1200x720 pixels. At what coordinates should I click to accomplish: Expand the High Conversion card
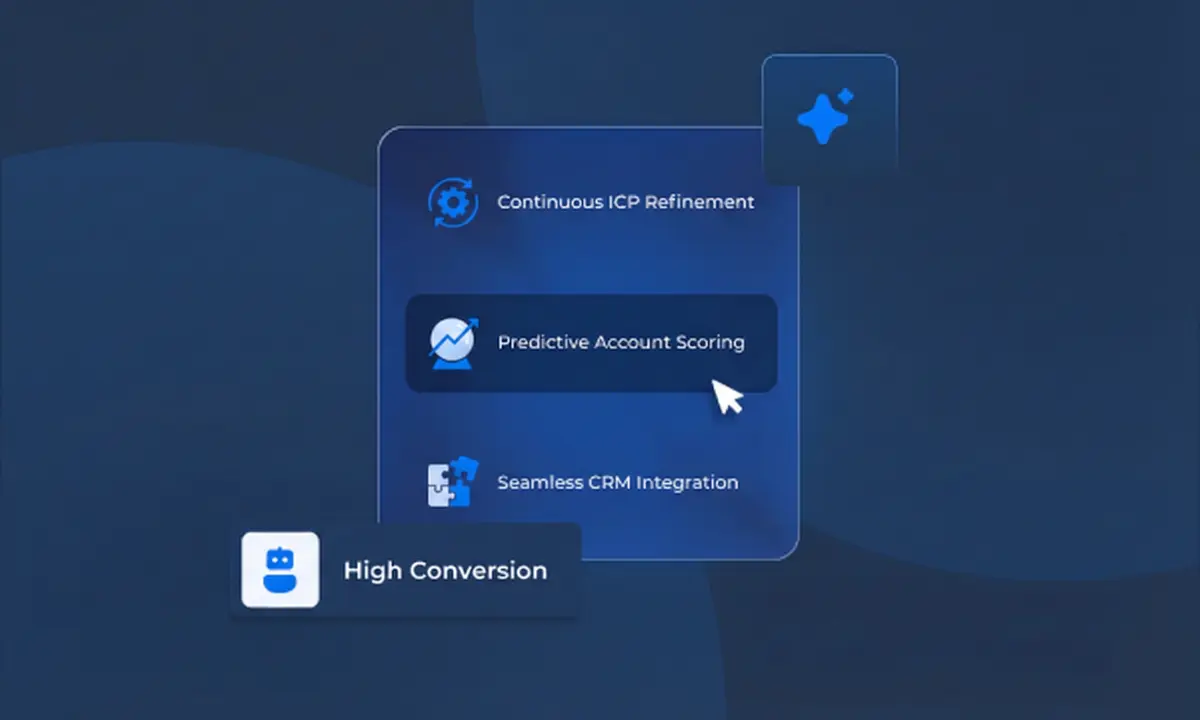tap(405, 570)
